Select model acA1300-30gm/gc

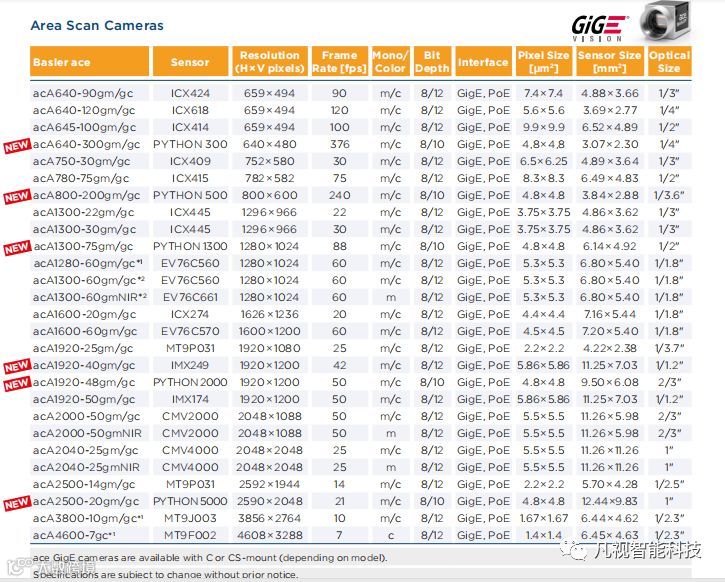pyautogui.click(x=84, y=230)
